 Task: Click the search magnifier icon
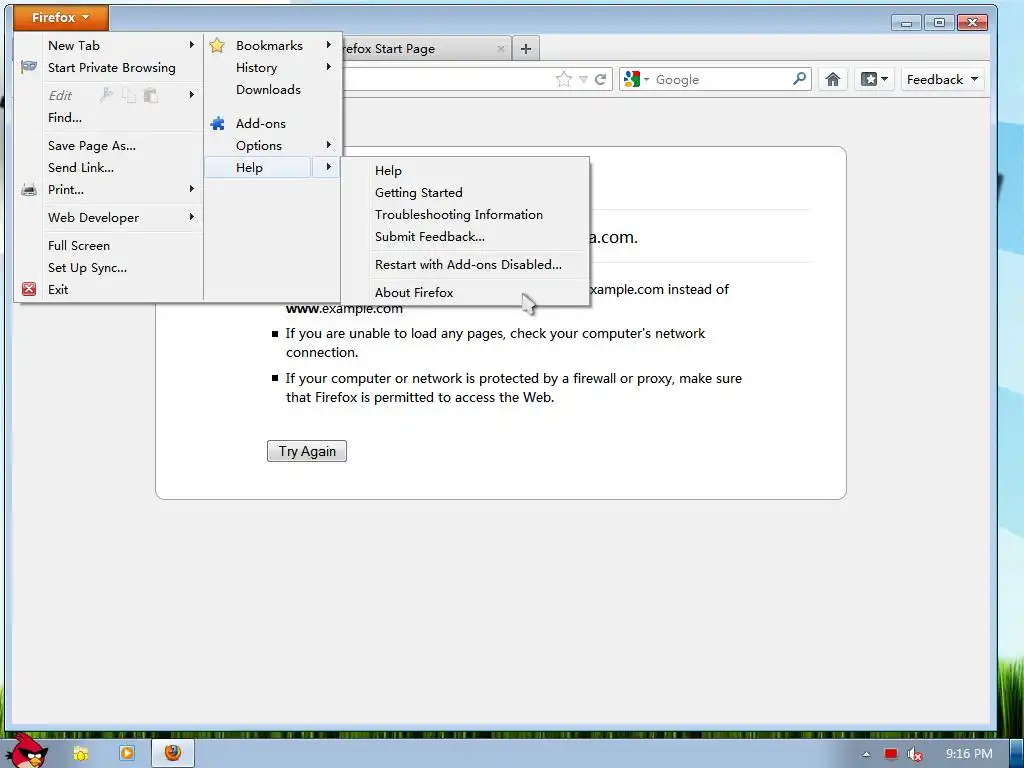coord(799,79)
